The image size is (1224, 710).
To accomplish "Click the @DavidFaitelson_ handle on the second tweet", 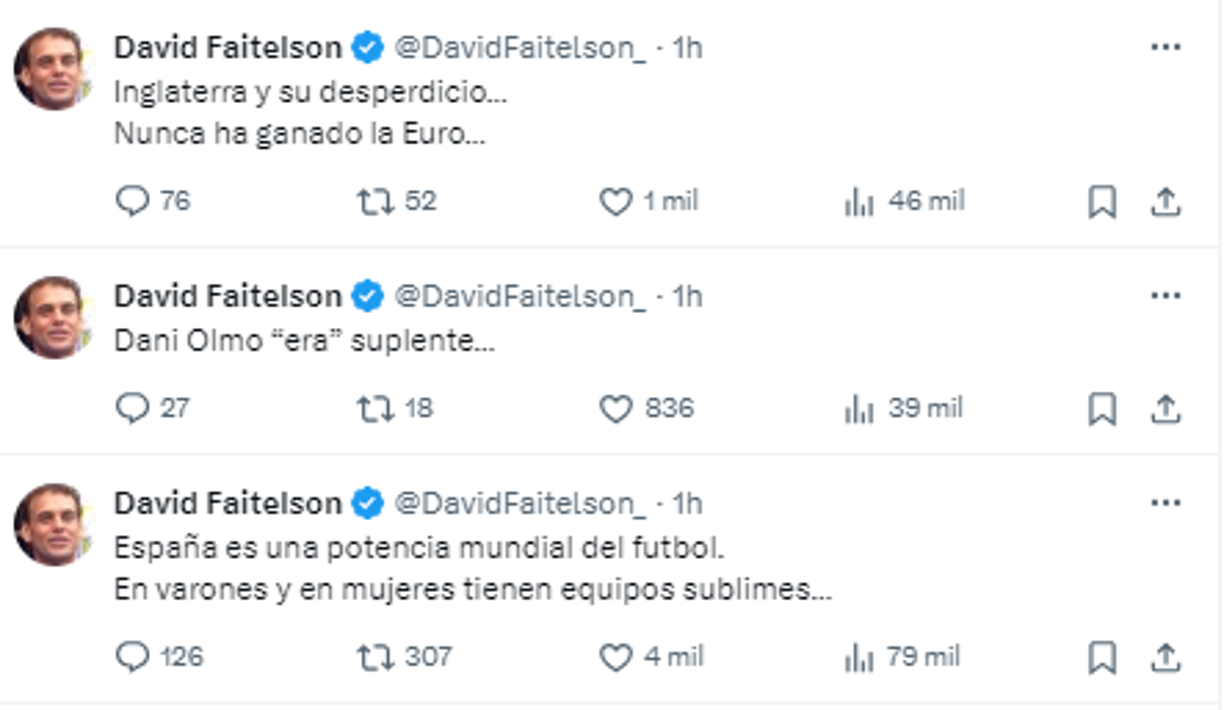I will click(x=521, y=297).
